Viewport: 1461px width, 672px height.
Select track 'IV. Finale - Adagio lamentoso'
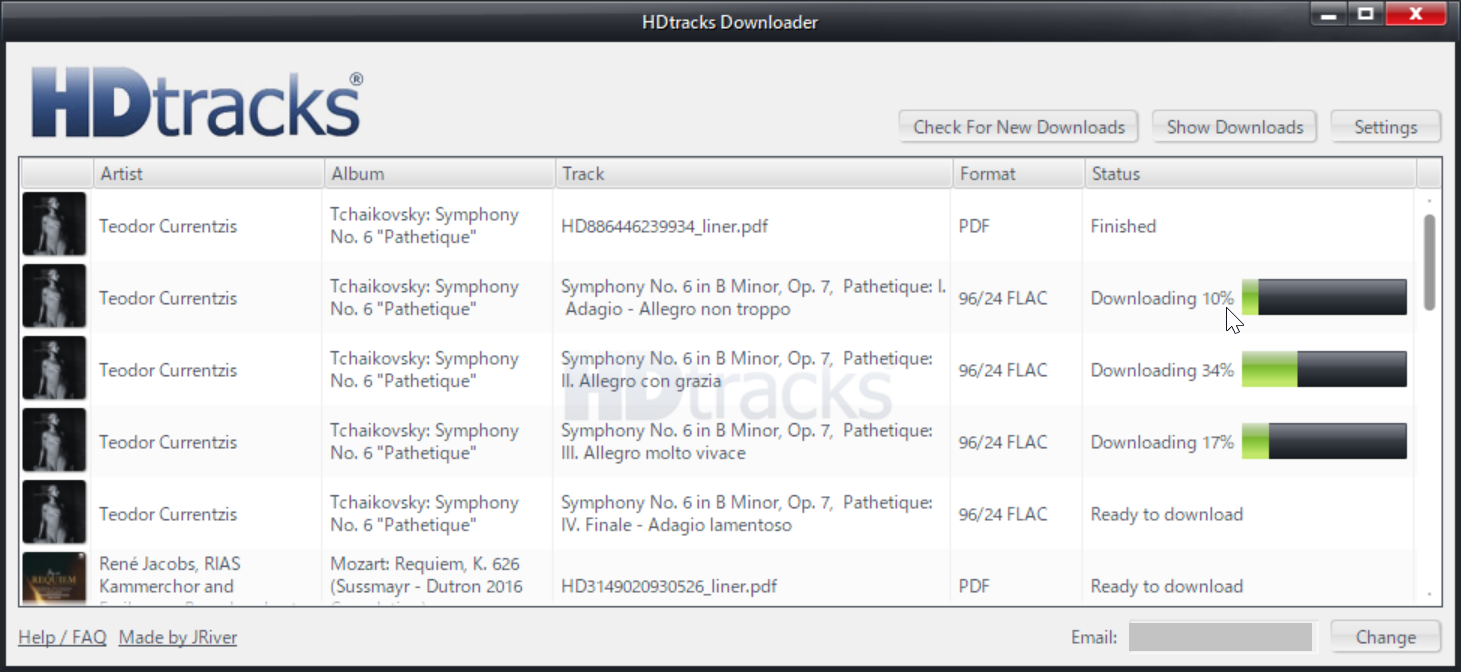(x=747, y=514)
